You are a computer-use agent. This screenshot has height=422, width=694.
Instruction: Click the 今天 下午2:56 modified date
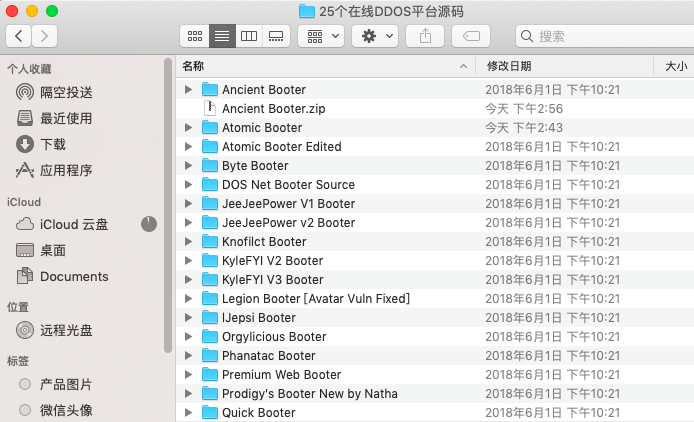point(524,108)
